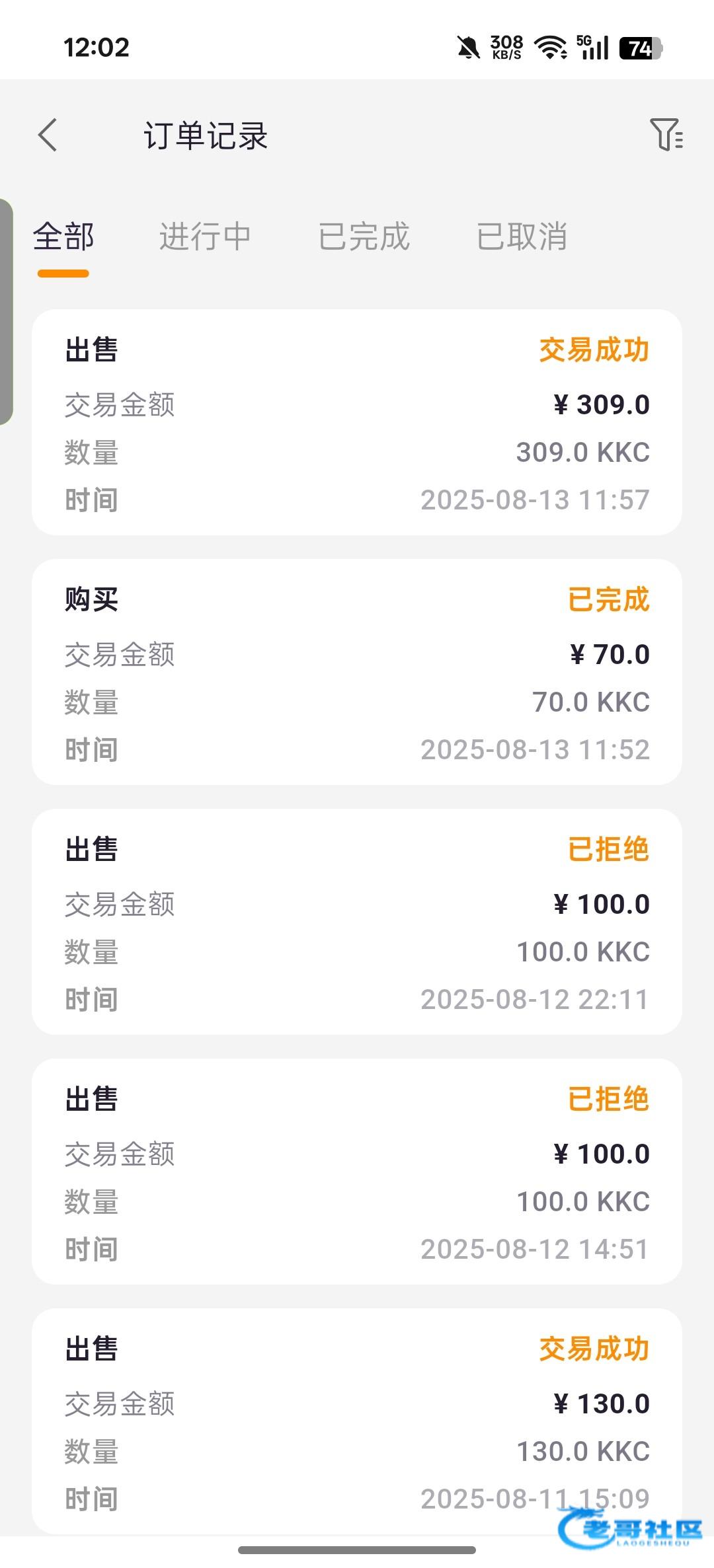
Task: Open the order filter icon
Action: point(666,135)
